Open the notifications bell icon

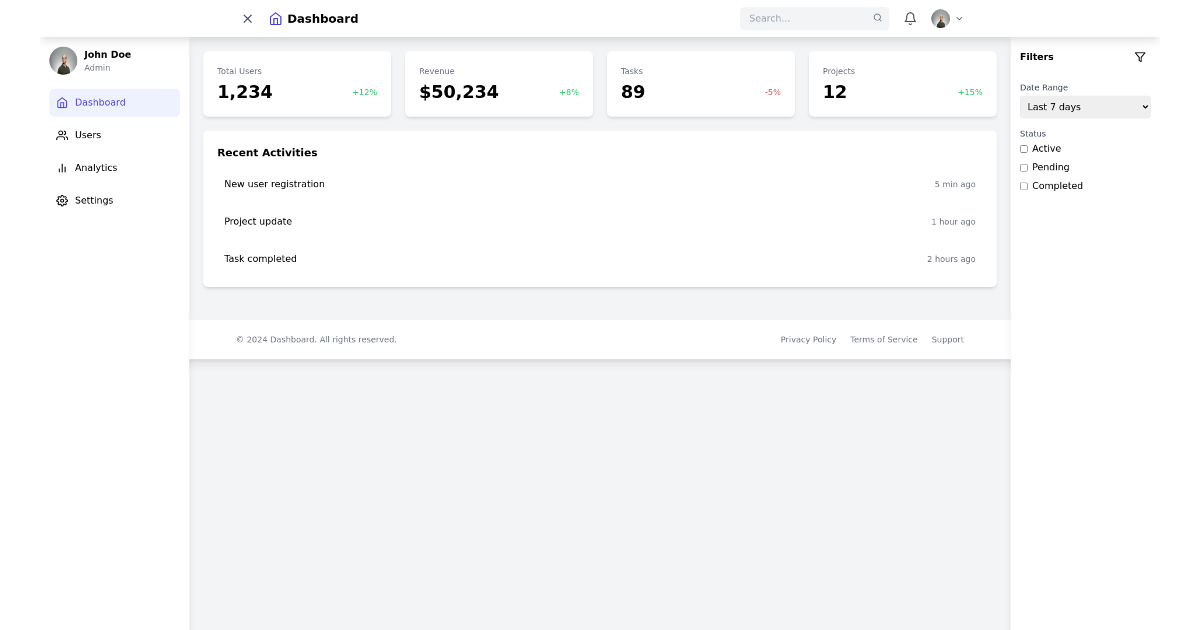[910, 18]
